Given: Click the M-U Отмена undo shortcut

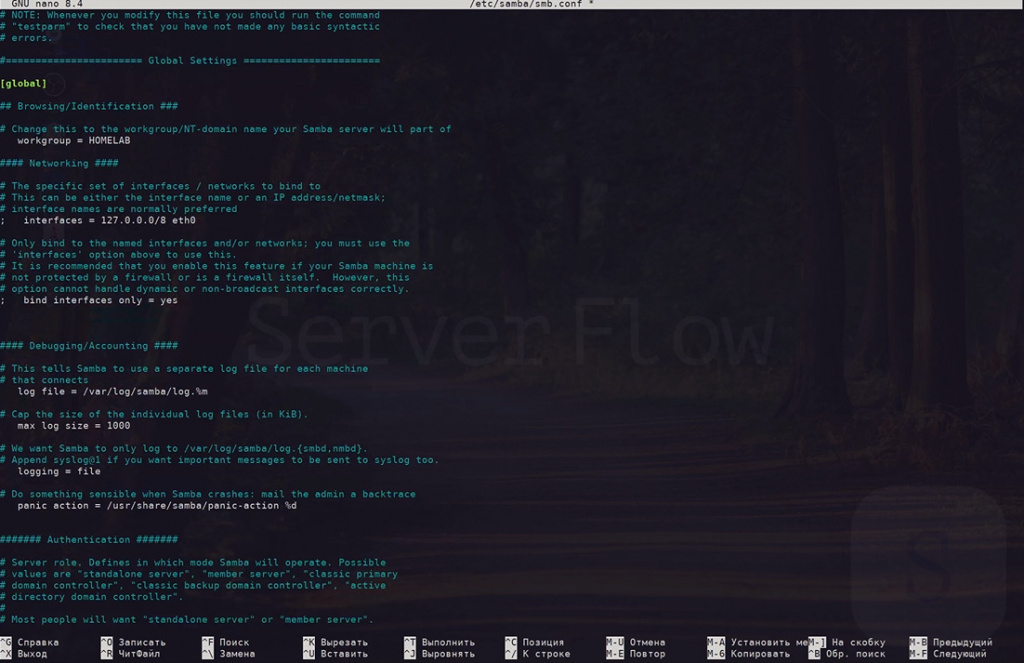Looking at the screenshot, I should pyautogui.click(x=635, y=642).
